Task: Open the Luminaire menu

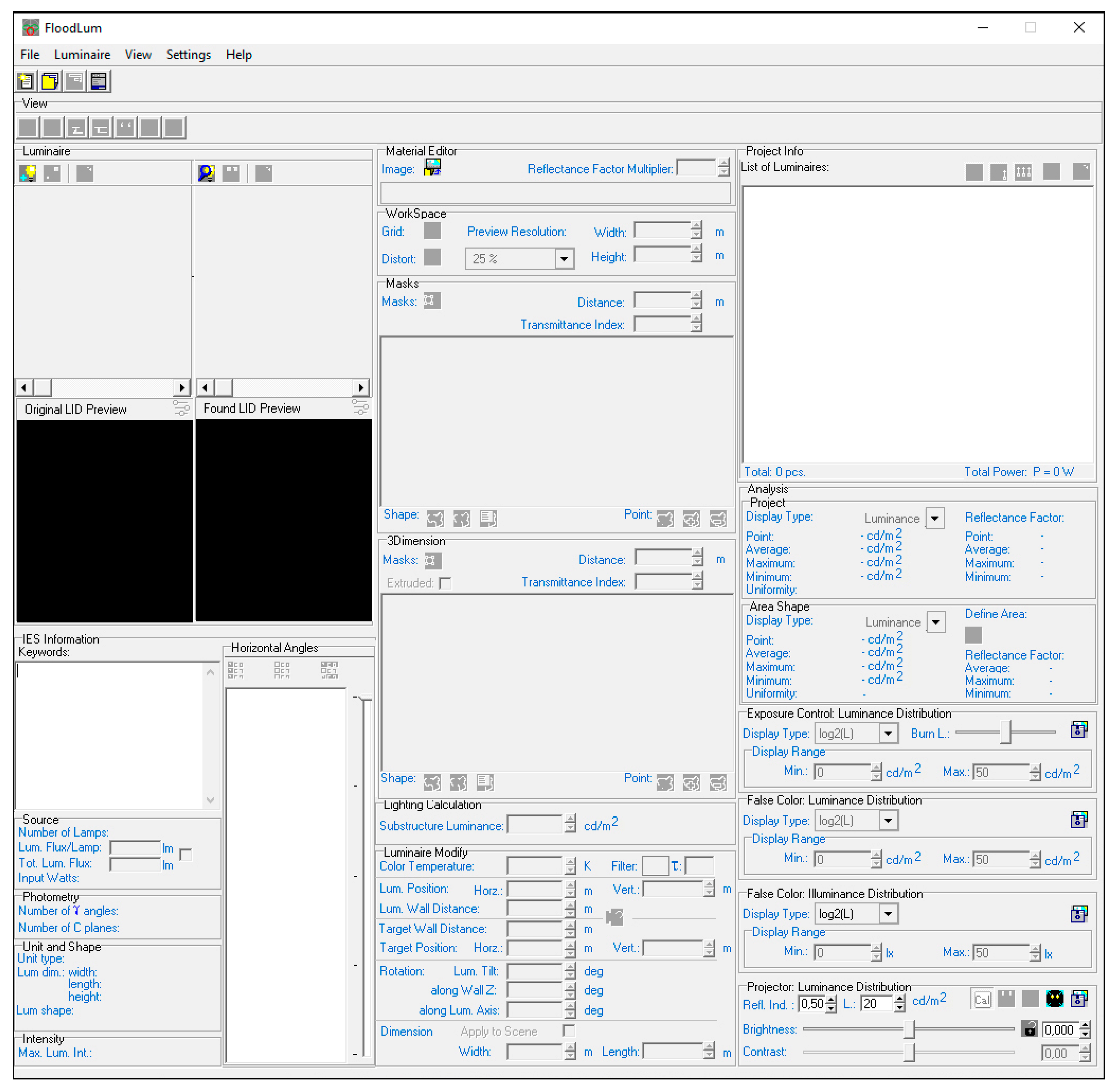Action: tap(82, 54)
